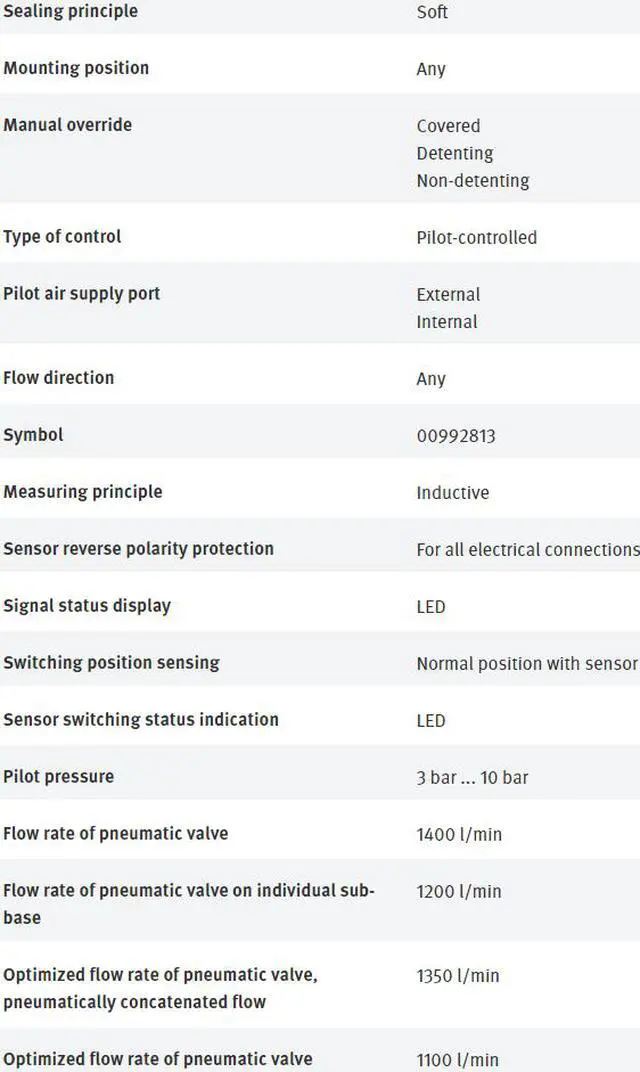Click LED value for Sensor switching status
This screenshot has height=1072, width=640.
[431, 721]
